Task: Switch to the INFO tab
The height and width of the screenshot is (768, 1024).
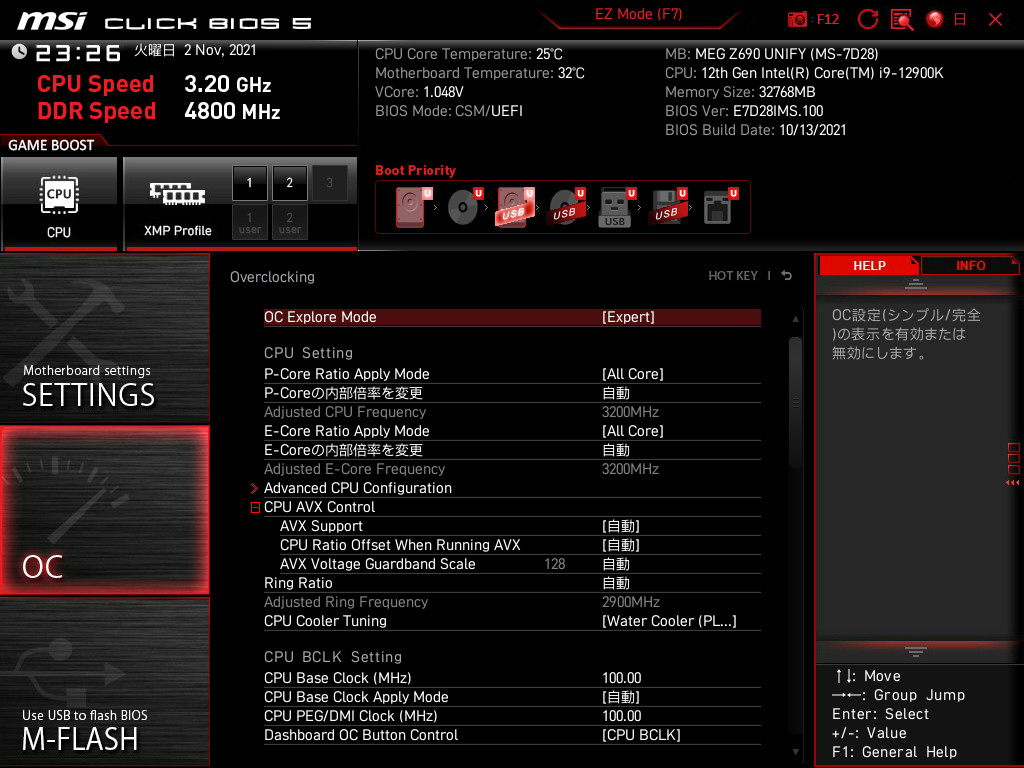Action: pos(970,266)
